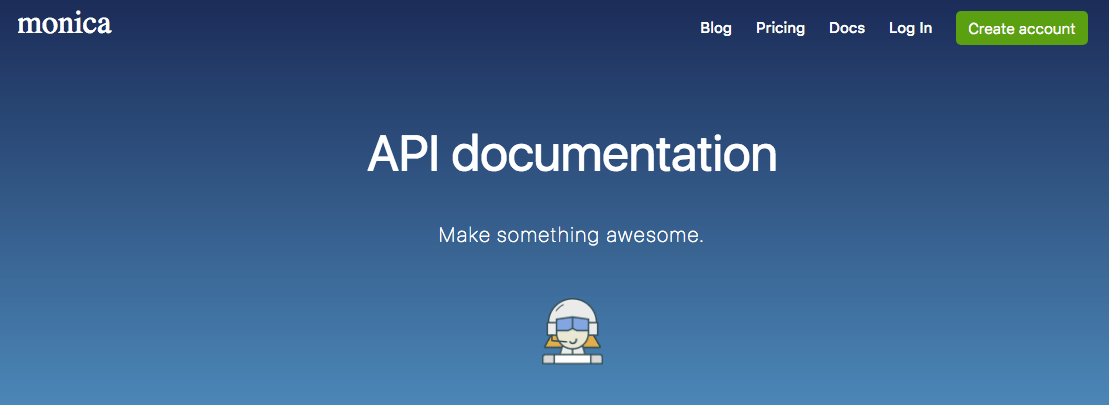Open the Blog page

click(716, 28)
